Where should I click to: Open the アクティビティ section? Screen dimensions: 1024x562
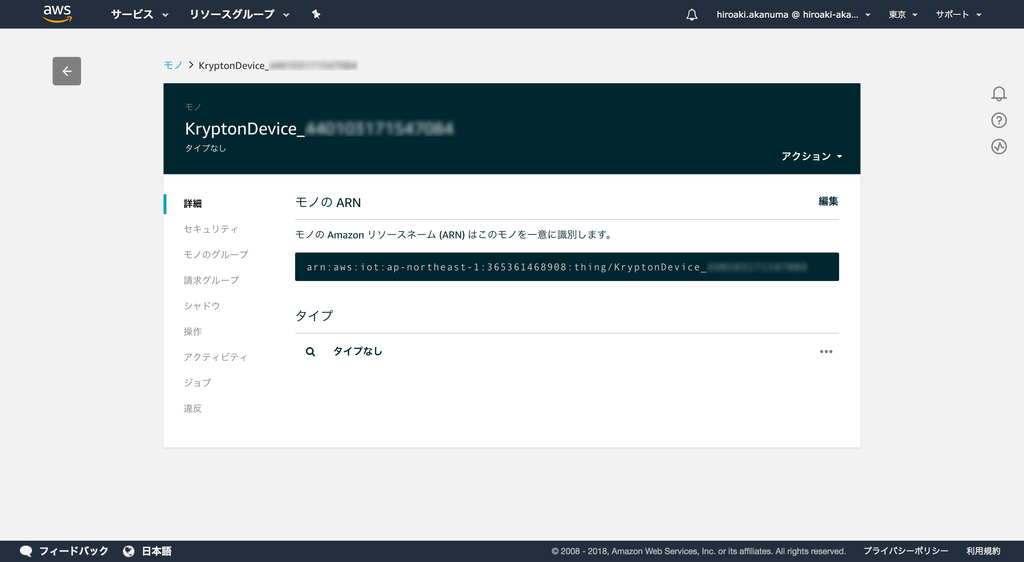pyautogui.click(x=216, y=357)
